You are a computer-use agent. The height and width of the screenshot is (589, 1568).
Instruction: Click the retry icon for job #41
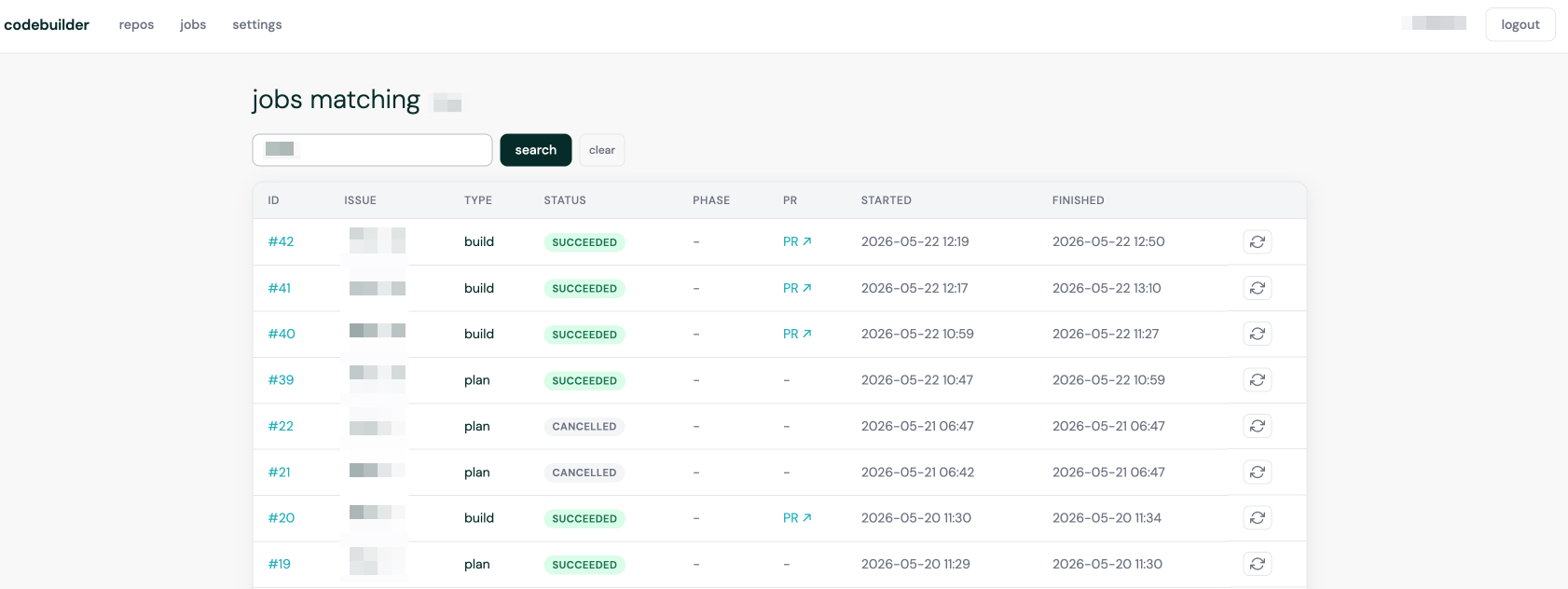(x=1258, y=288)
